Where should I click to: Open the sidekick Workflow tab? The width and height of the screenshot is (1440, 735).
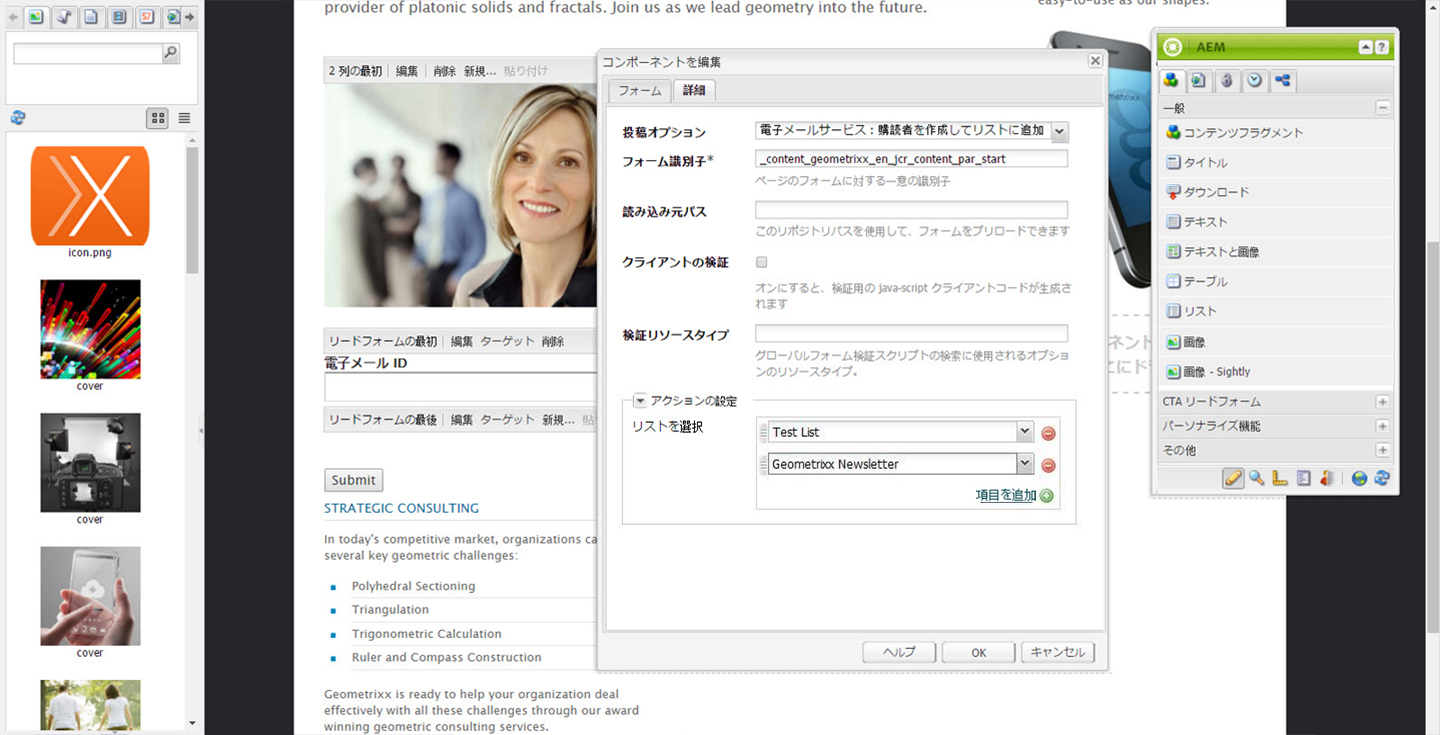[1283, 81]
